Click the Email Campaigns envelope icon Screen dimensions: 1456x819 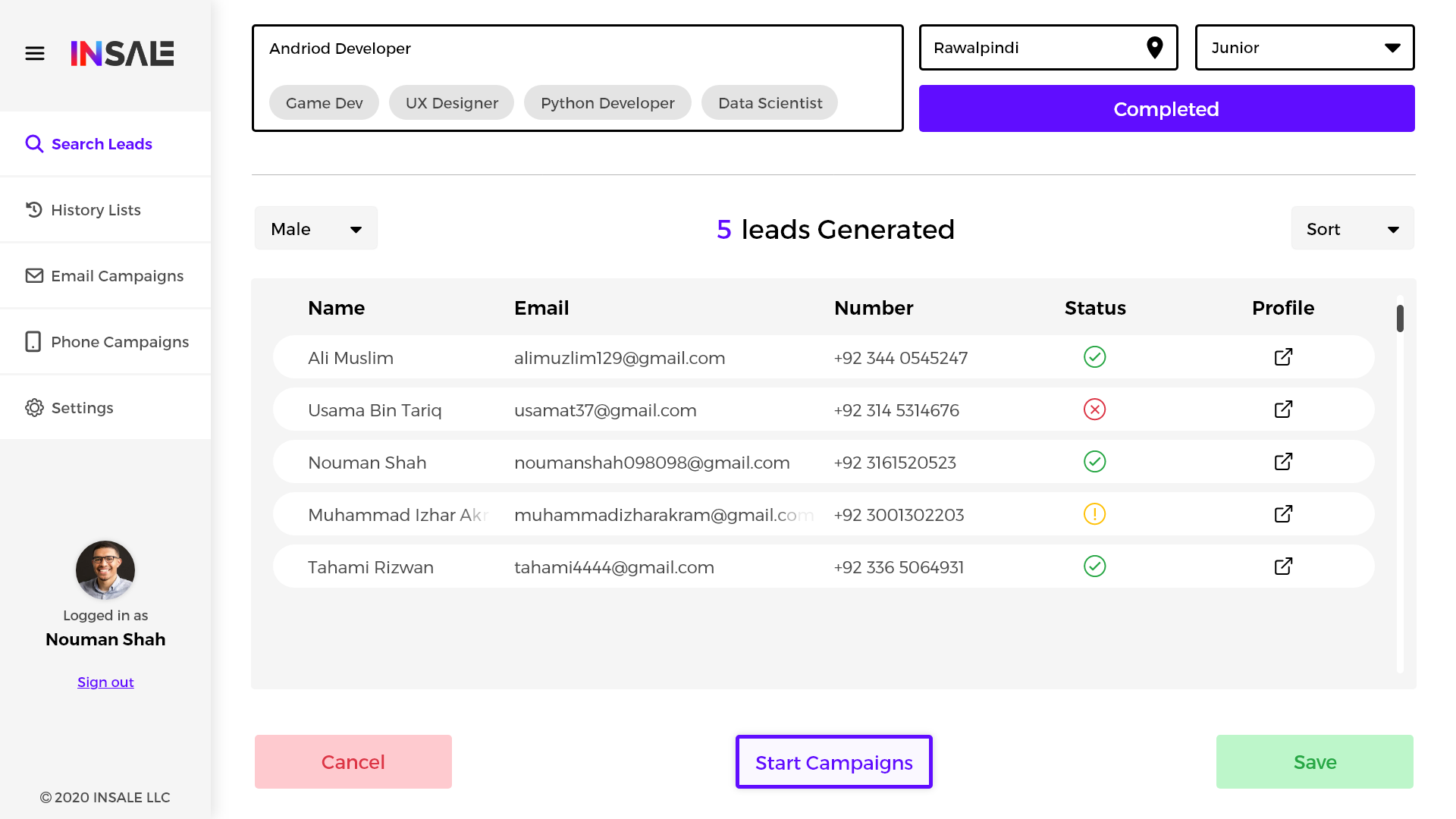(x=34, y=276)
